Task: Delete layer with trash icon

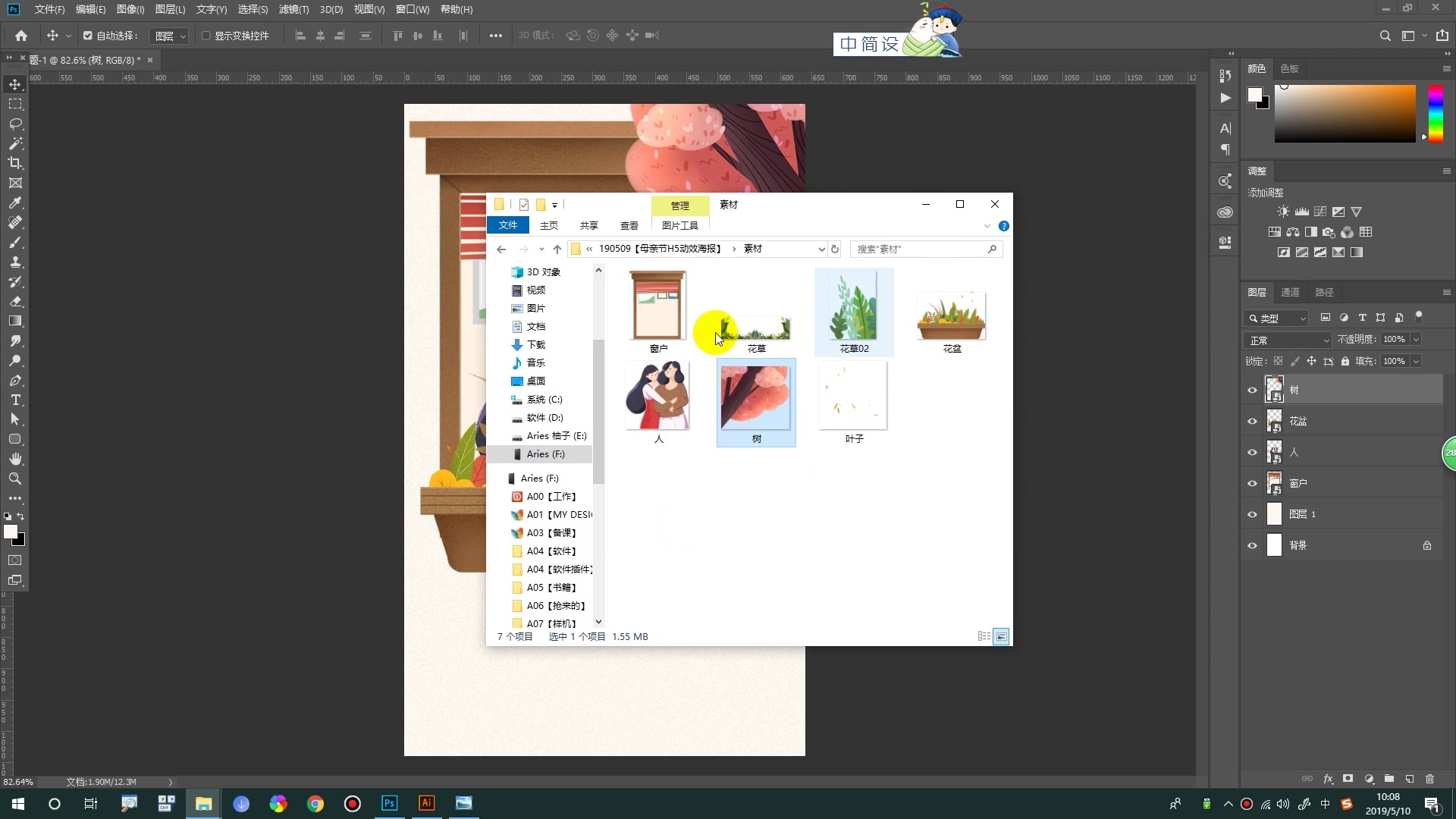Action: (1429, 779)
